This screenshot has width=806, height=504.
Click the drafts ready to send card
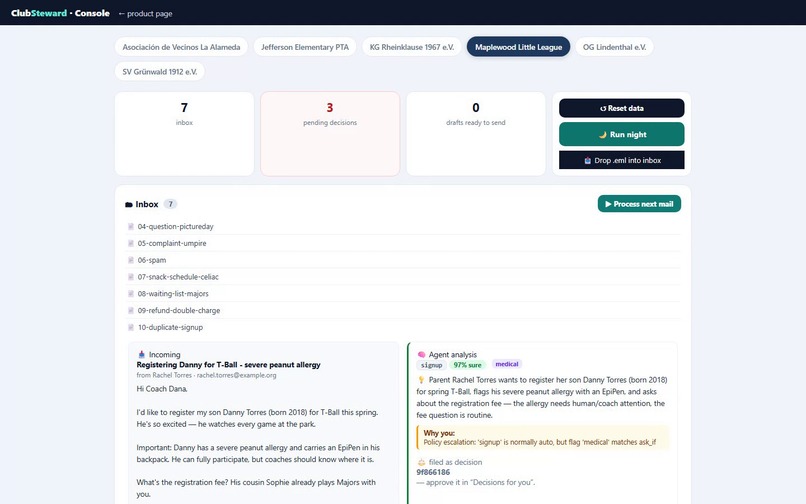click(475, 134)
